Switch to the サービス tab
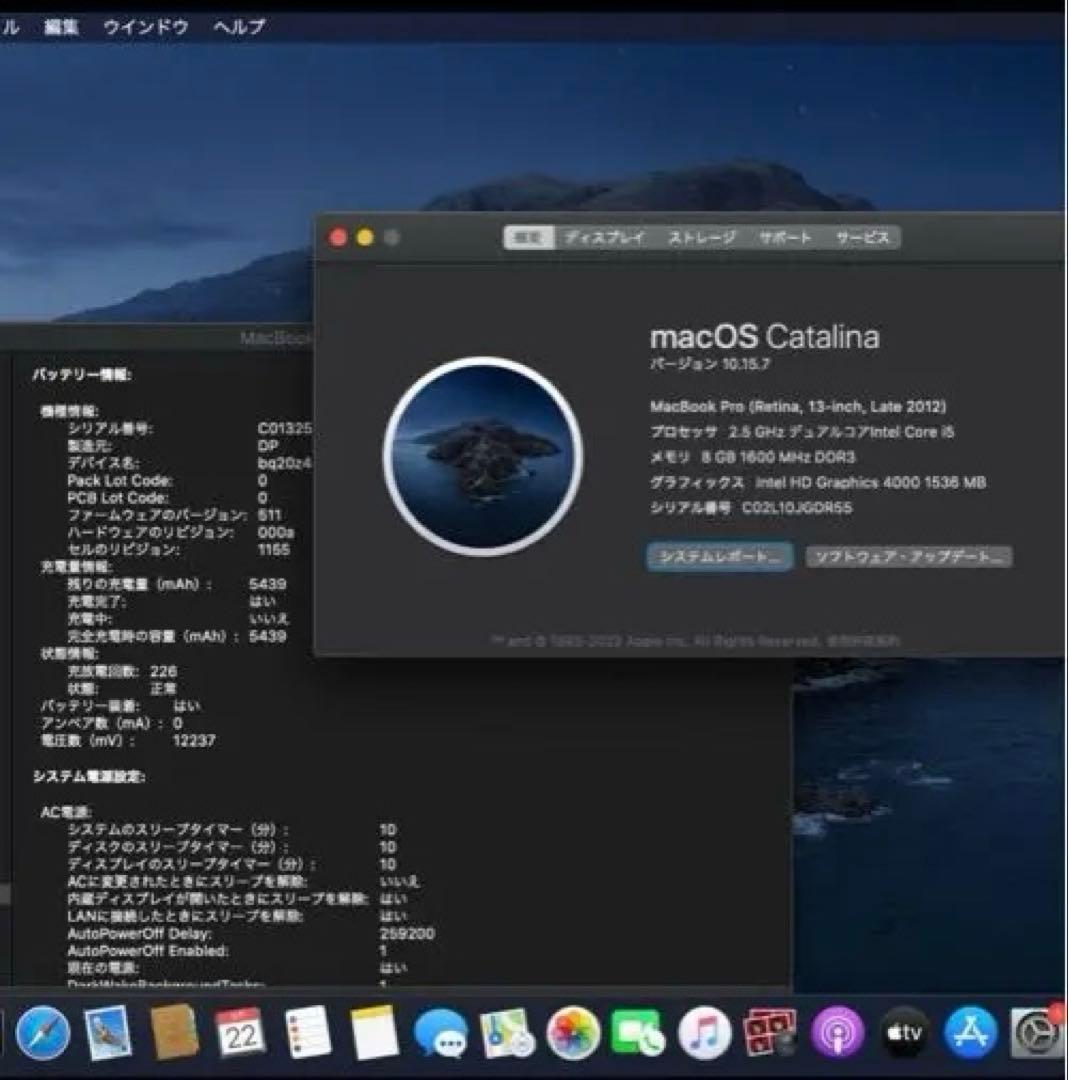The height and width of the screenshot is (1080, 1068). pyautogui.click(x=862, y=238)
